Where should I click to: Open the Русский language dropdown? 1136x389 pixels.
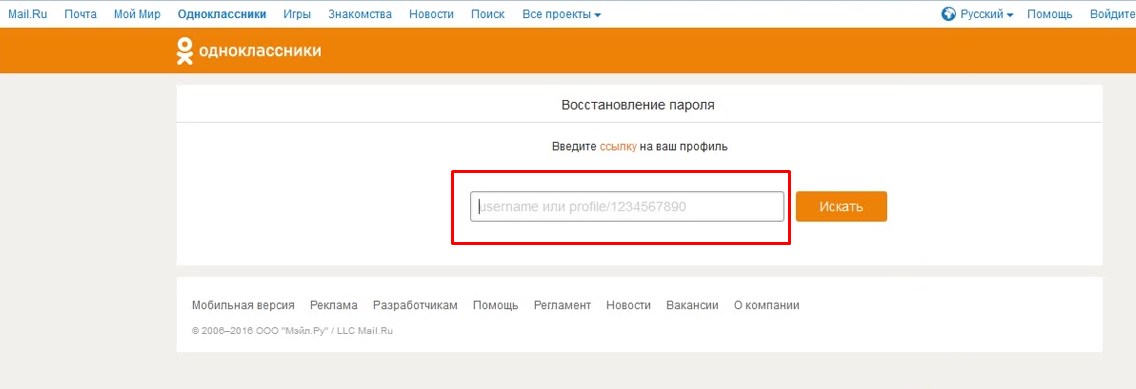tap(987, 14)
